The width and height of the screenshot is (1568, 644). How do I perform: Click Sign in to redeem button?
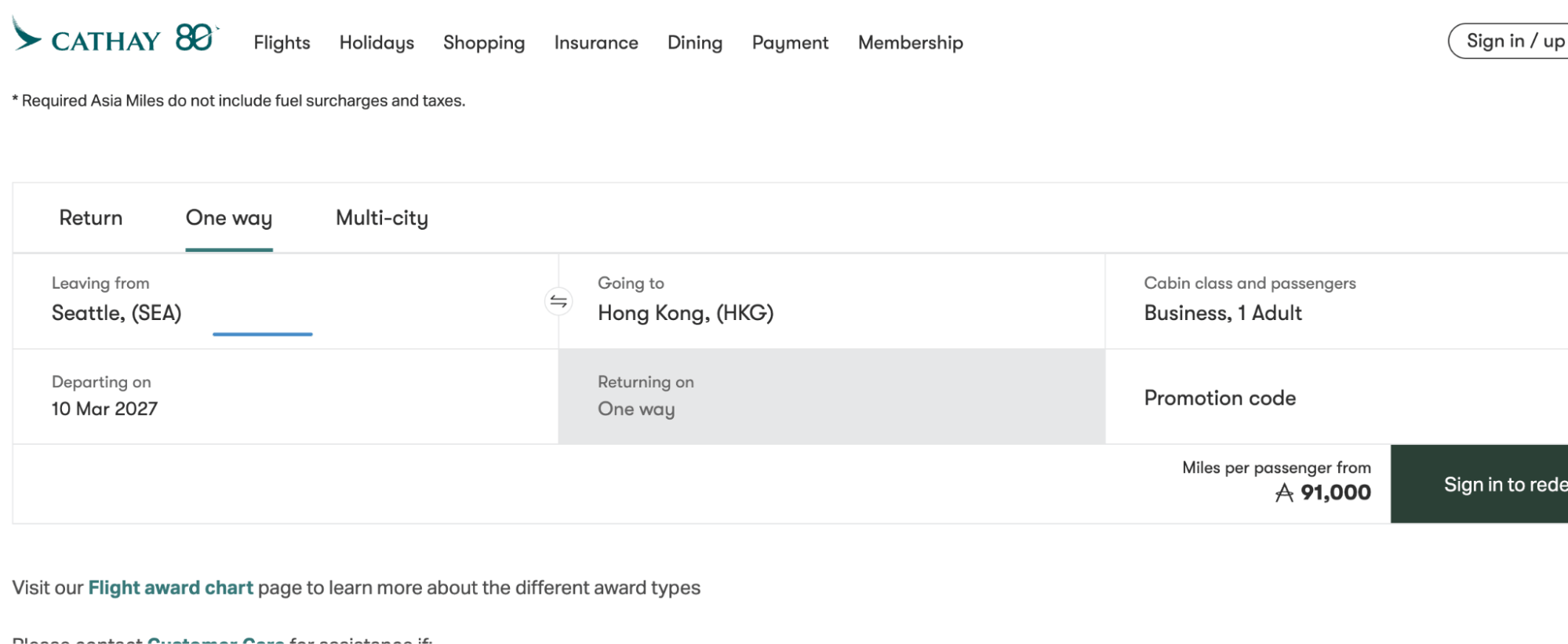pyautogui.click(x=1479, y=484)
